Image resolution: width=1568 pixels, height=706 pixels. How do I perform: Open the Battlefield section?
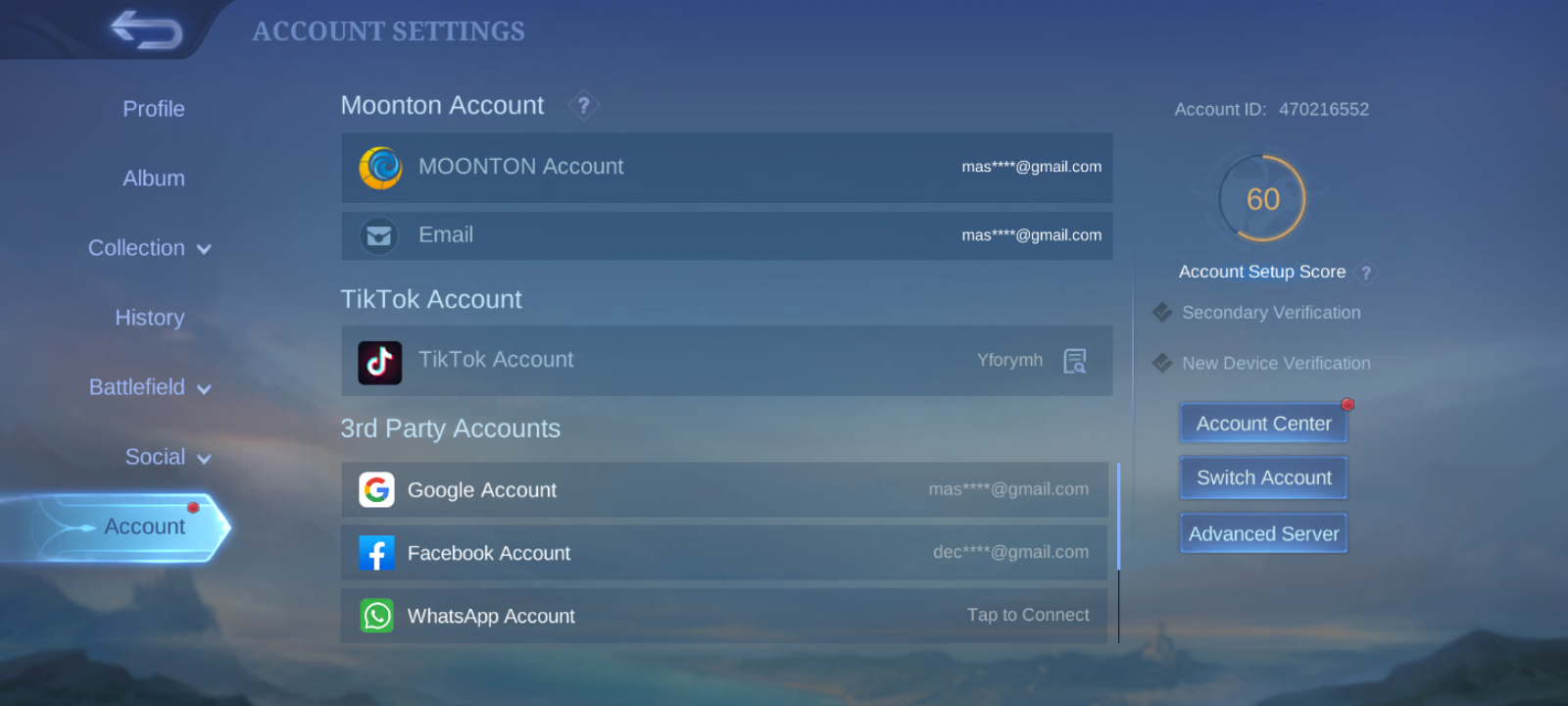tap(137, 387)
